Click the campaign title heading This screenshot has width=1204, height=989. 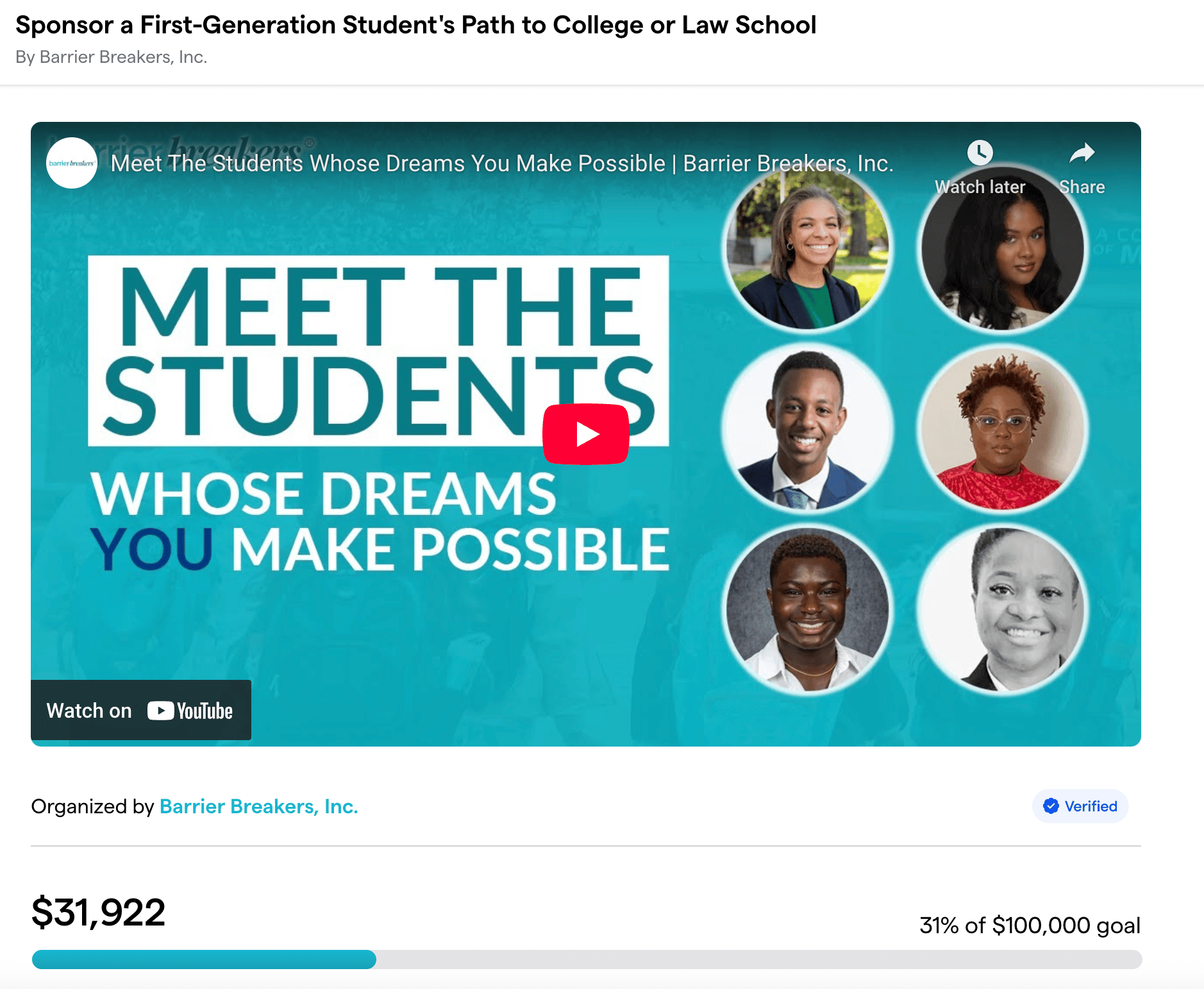pos(415,25)
